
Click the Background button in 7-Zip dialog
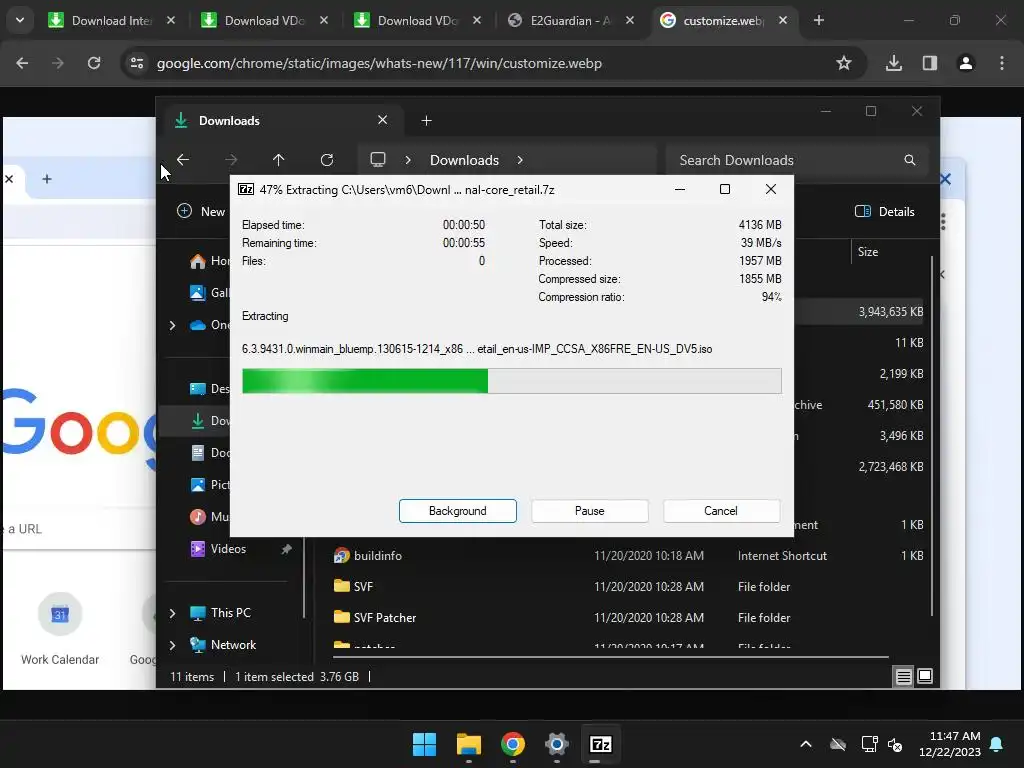click(x=457, y=511)
